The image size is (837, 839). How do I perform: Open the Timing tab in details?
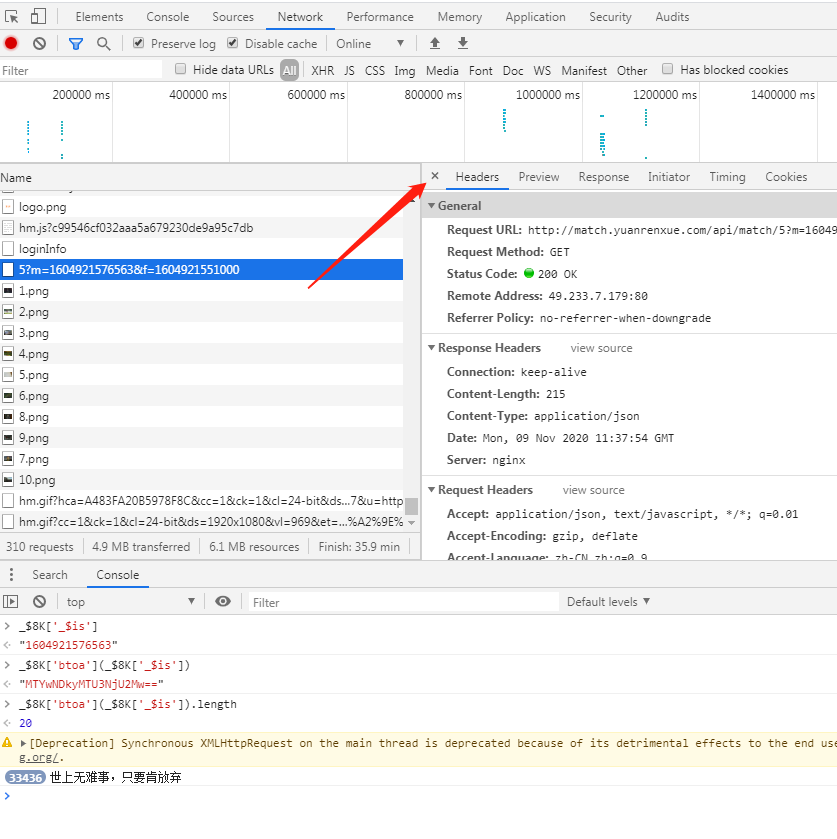tap(727, 177)
